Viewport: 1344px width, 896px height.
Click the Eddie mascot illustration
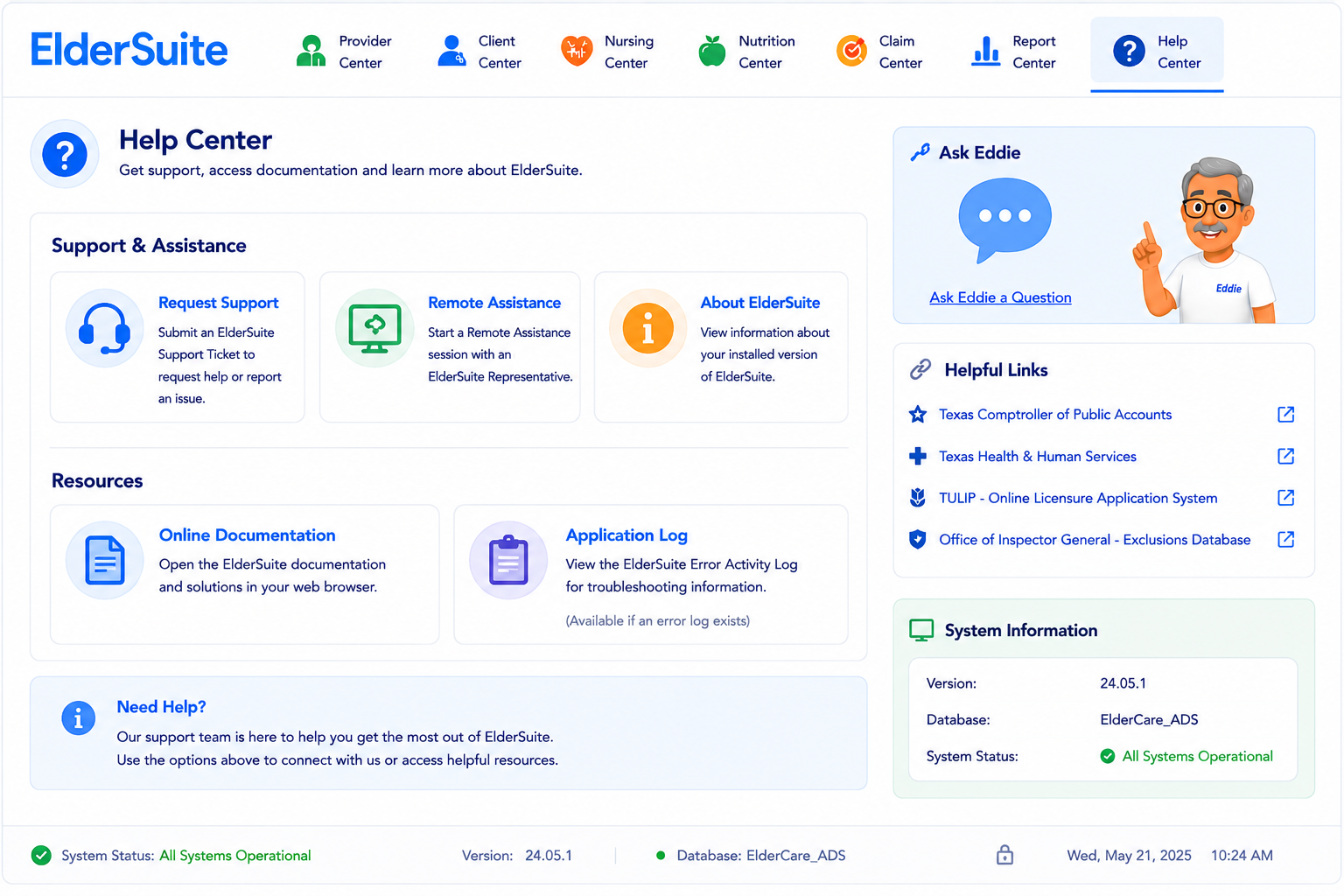coord(1204,241)
